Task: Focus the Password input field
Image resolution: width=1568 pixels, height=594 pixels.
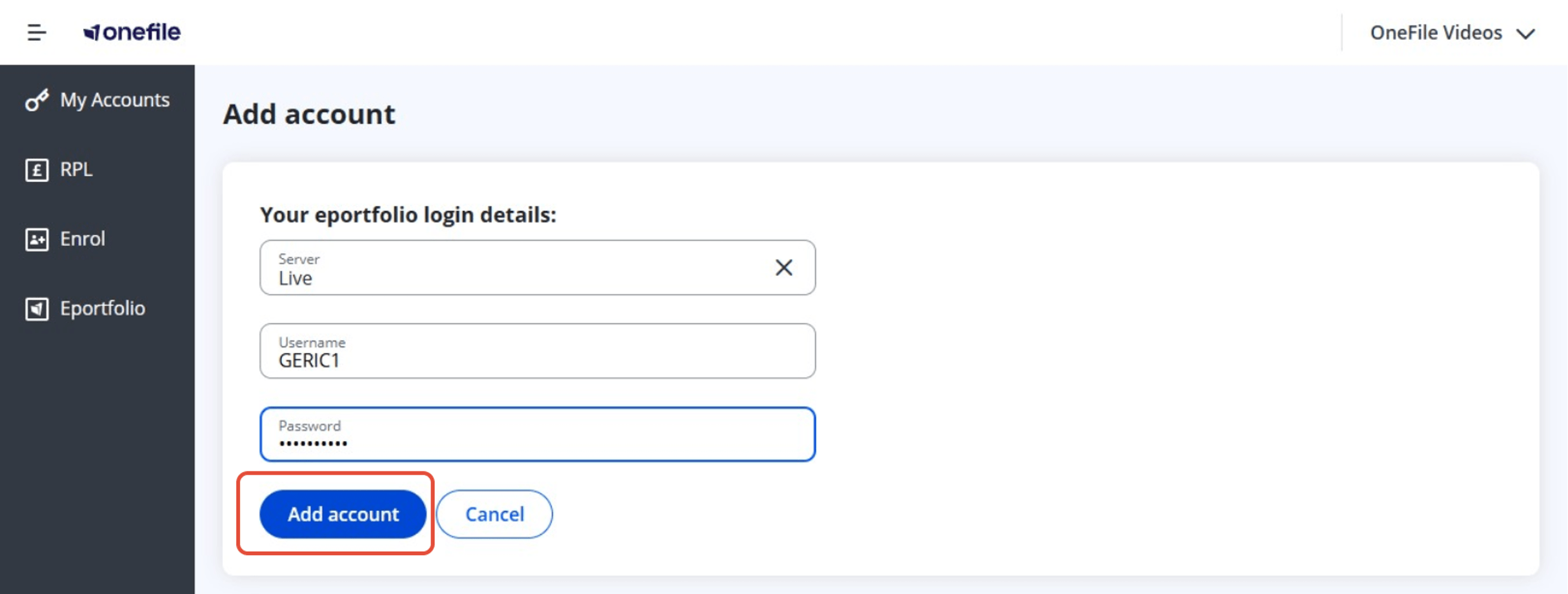Action: pyautogui.click(x=538, y=434)
